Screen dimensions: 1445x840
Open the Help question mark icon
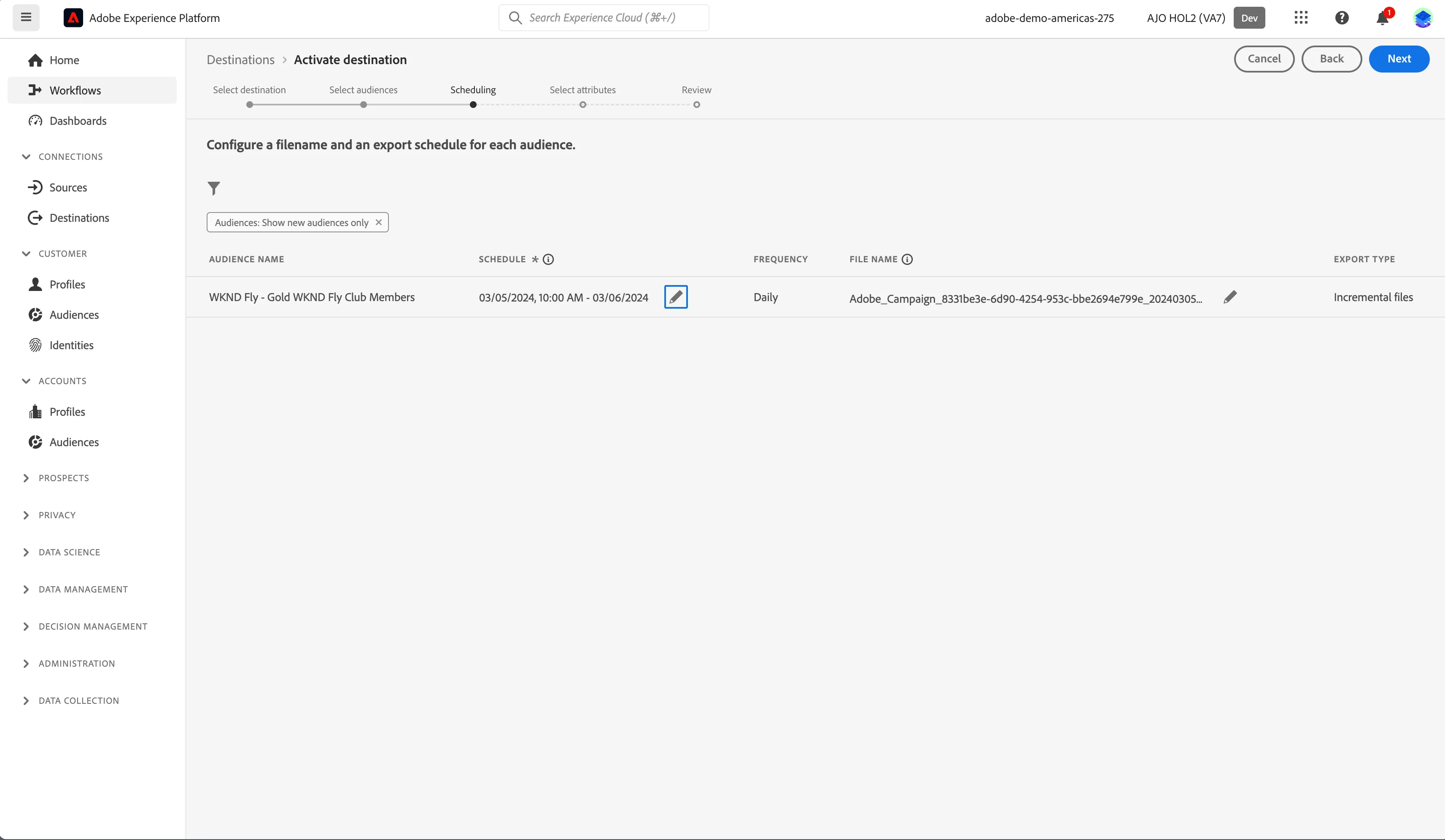[1342, 18]
